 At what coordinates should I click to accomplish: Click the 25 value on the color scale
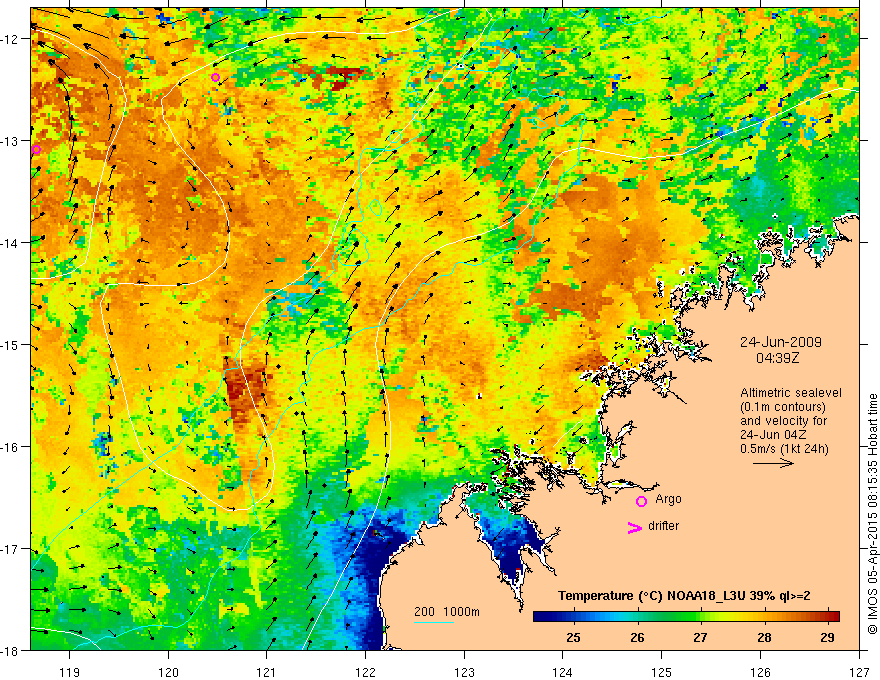573,637
